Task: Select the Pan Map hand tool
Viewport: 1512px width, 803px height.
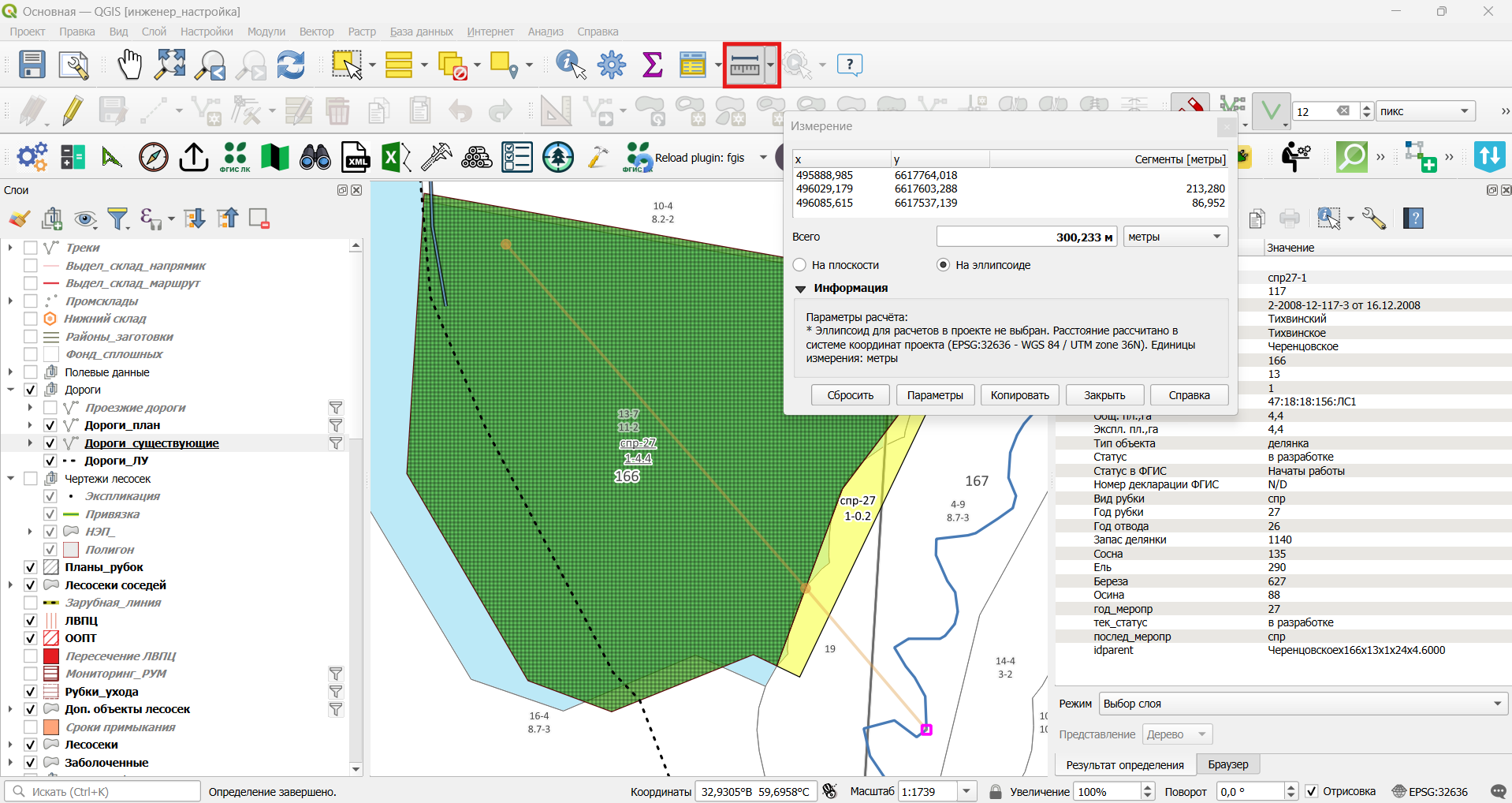Action: pyautogui.click(x=129, y=65)
